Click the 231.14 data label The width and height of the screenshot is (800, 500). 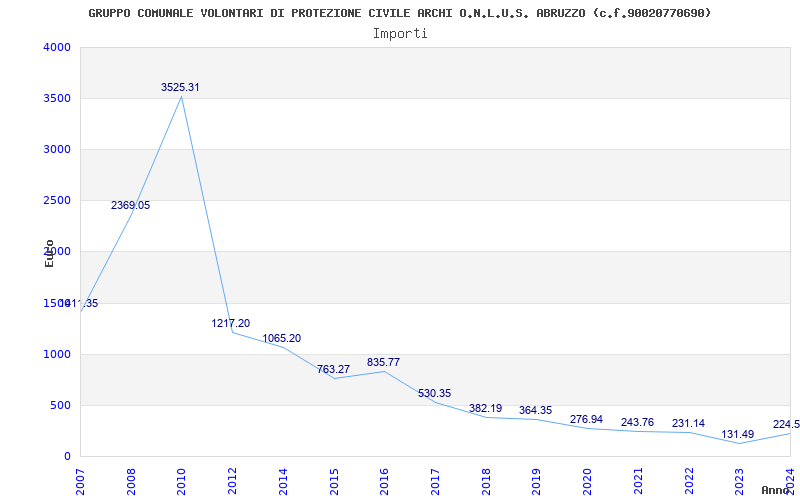pos(688,424)
